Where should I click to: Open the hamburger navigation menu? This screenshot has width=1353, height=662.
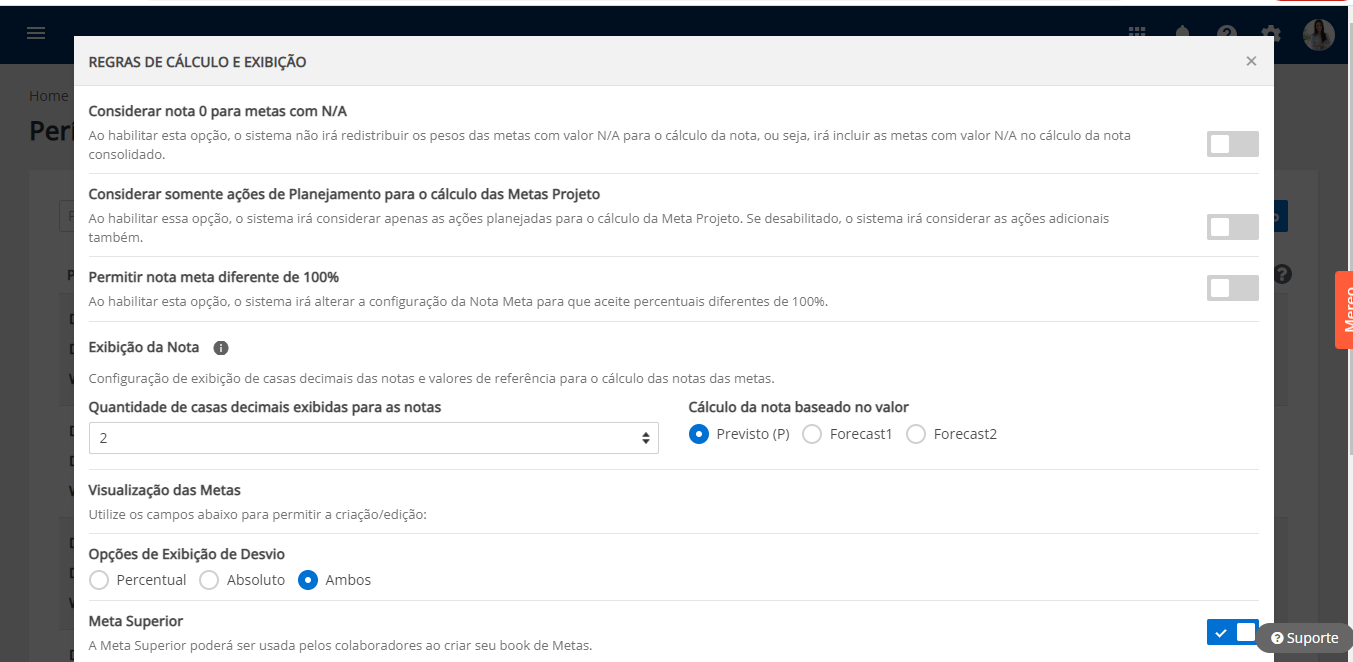tap(36, 33)
